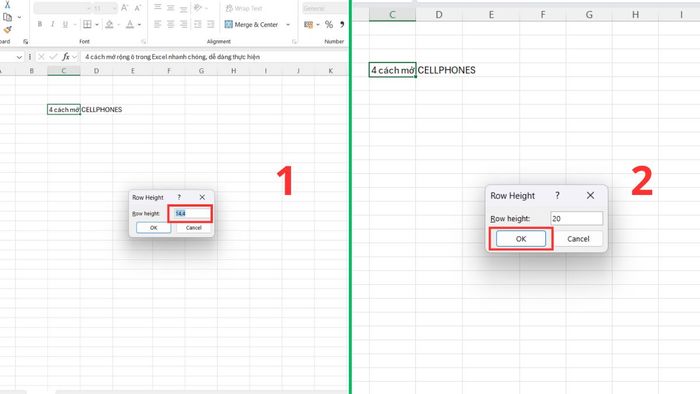Click Decrease Indent icon
Viewport: 700px width, 394px height.
(198, 24)
